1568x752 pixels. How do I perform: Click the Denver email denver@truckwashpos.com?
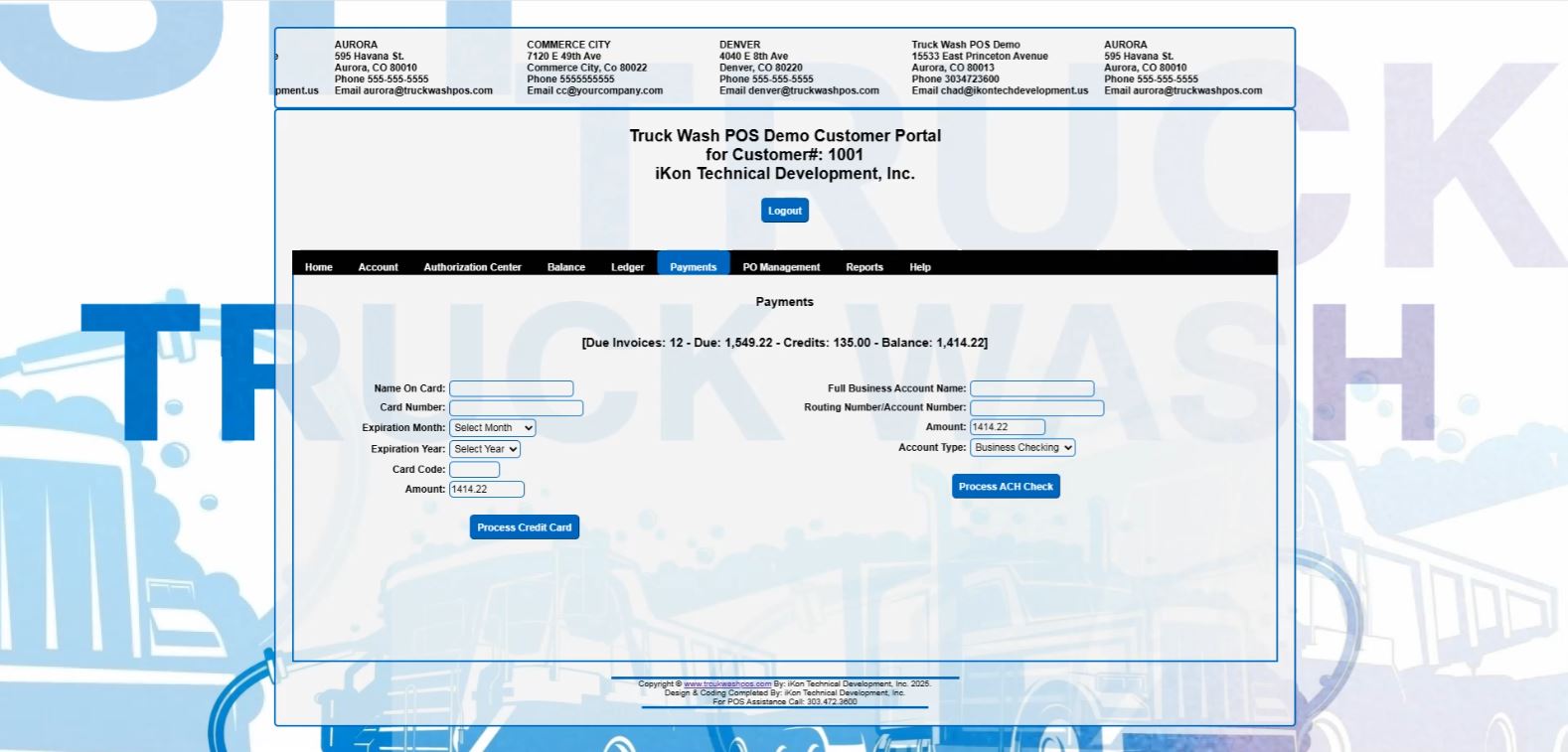click(814, 90)
